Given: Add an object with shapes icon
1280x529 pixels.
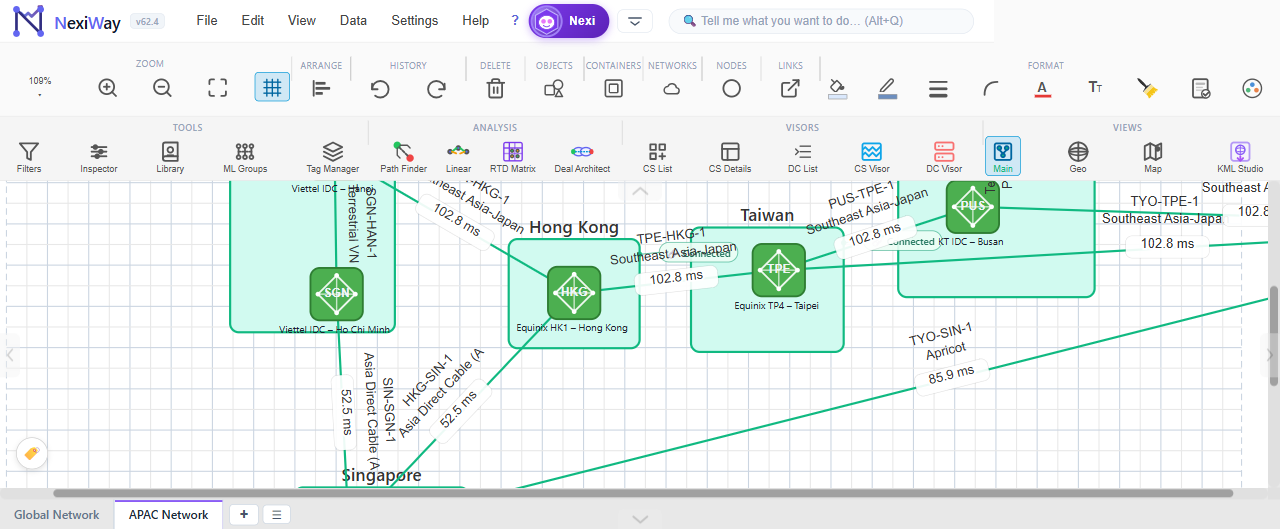Looking at the screenshot, I should tap(554, 88).
